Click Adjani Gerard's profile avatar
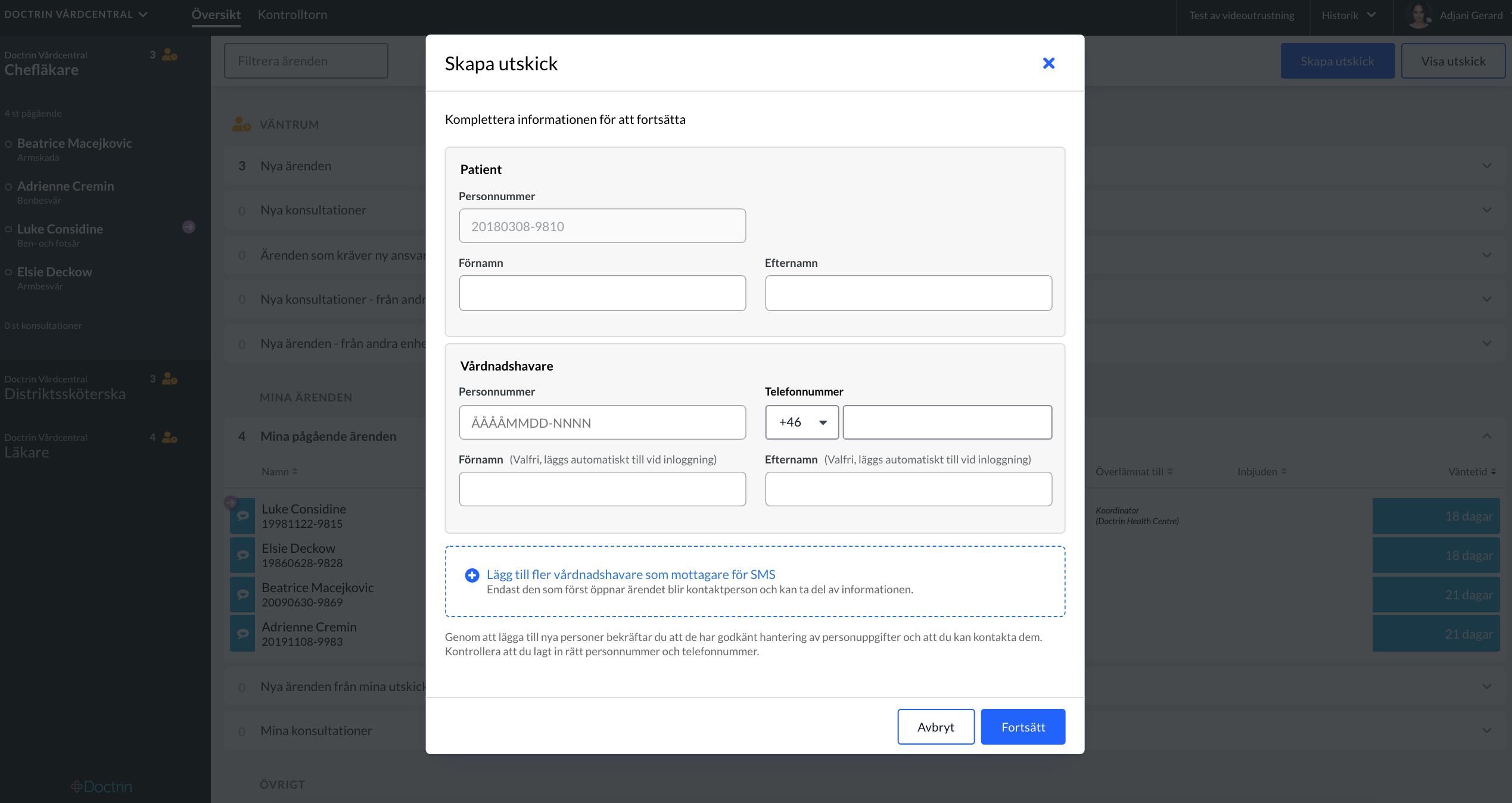Image resolution: width=1512 pixels, height=803 pixels. pyautogui.click(x=1419, y=15)
